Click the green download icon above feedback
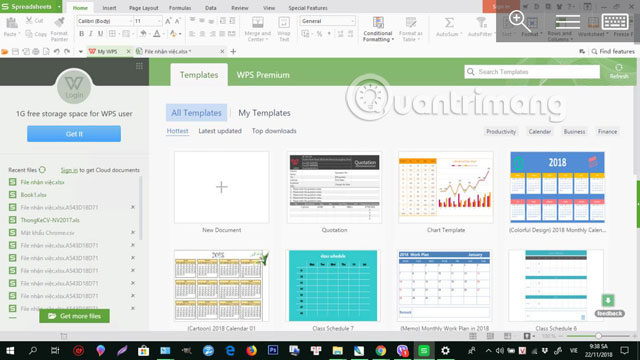 [608, 300]
